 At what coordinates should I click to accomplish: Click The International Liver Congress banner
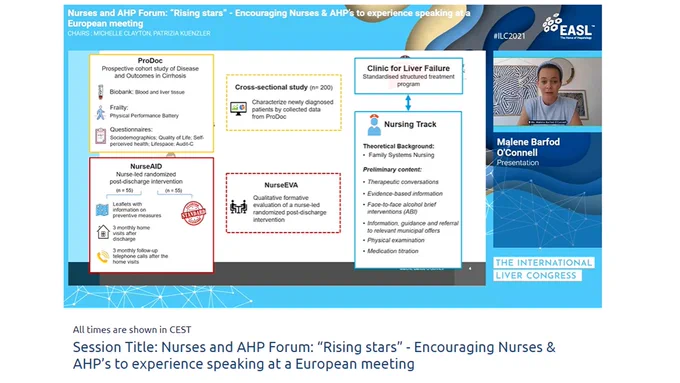pos(544,269)
